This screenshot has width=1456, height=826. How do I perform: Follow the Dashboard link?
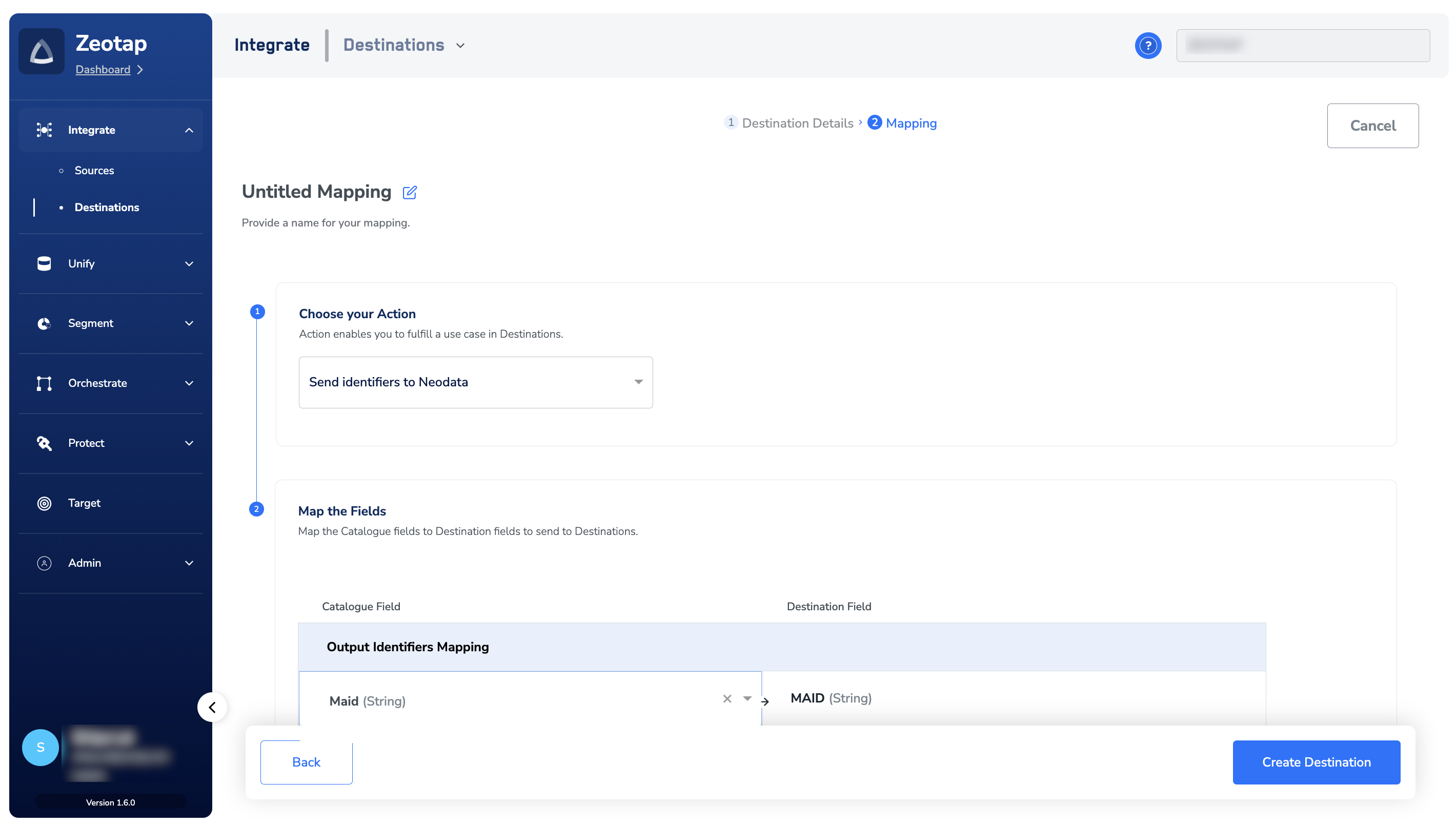103,69
